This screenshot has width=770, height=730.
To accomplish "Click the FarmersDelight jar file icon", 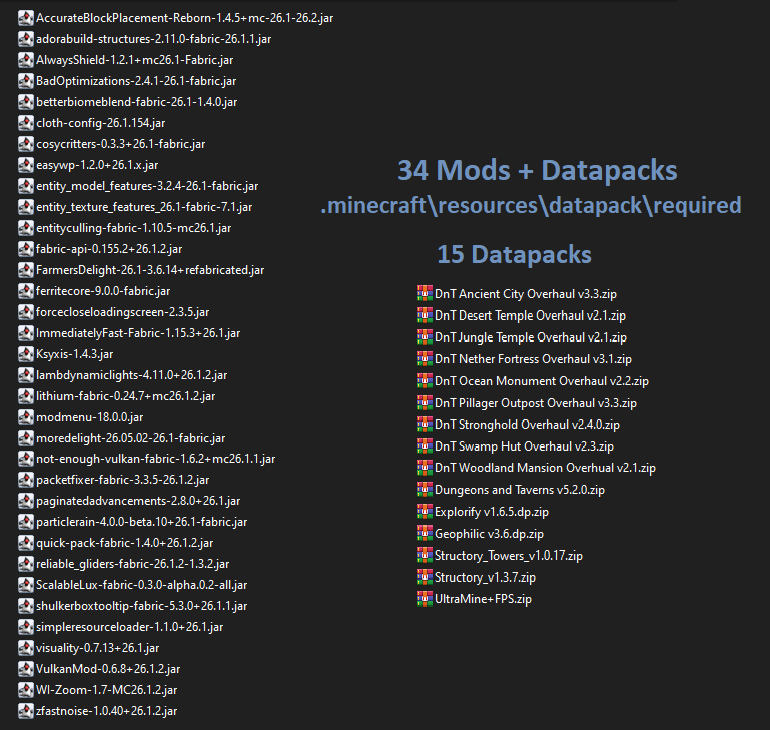I will point(26,270).
